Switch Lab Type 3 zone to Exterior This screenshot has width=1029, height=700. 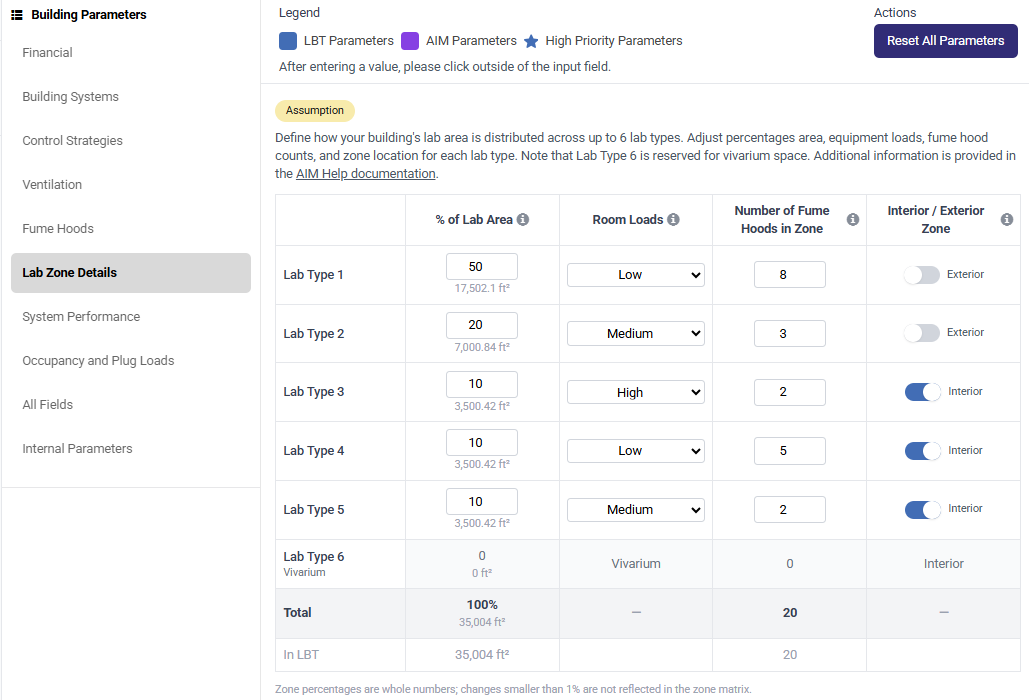pyautogui.click(x=923, y=392)
